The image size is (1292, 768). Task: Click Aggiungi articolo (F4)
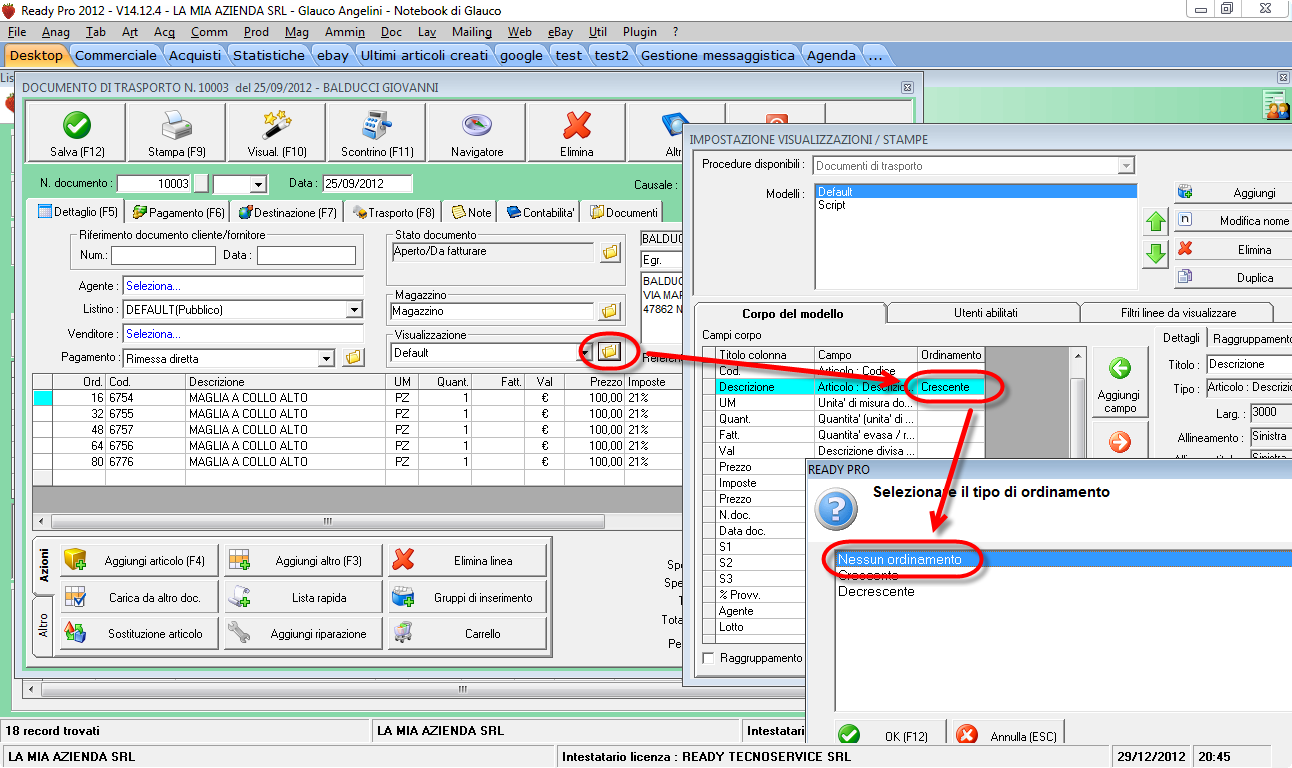click(x=139, y=561)
